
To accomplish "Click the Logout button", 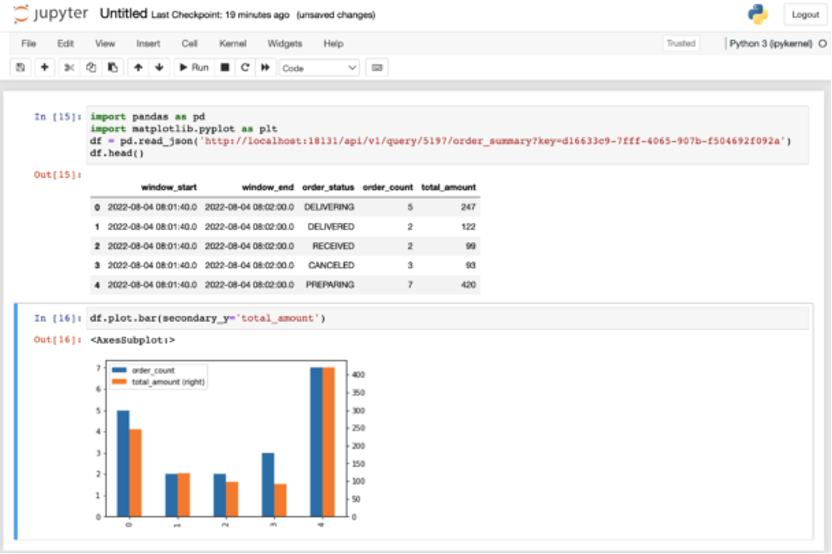I will coord(805,14).
